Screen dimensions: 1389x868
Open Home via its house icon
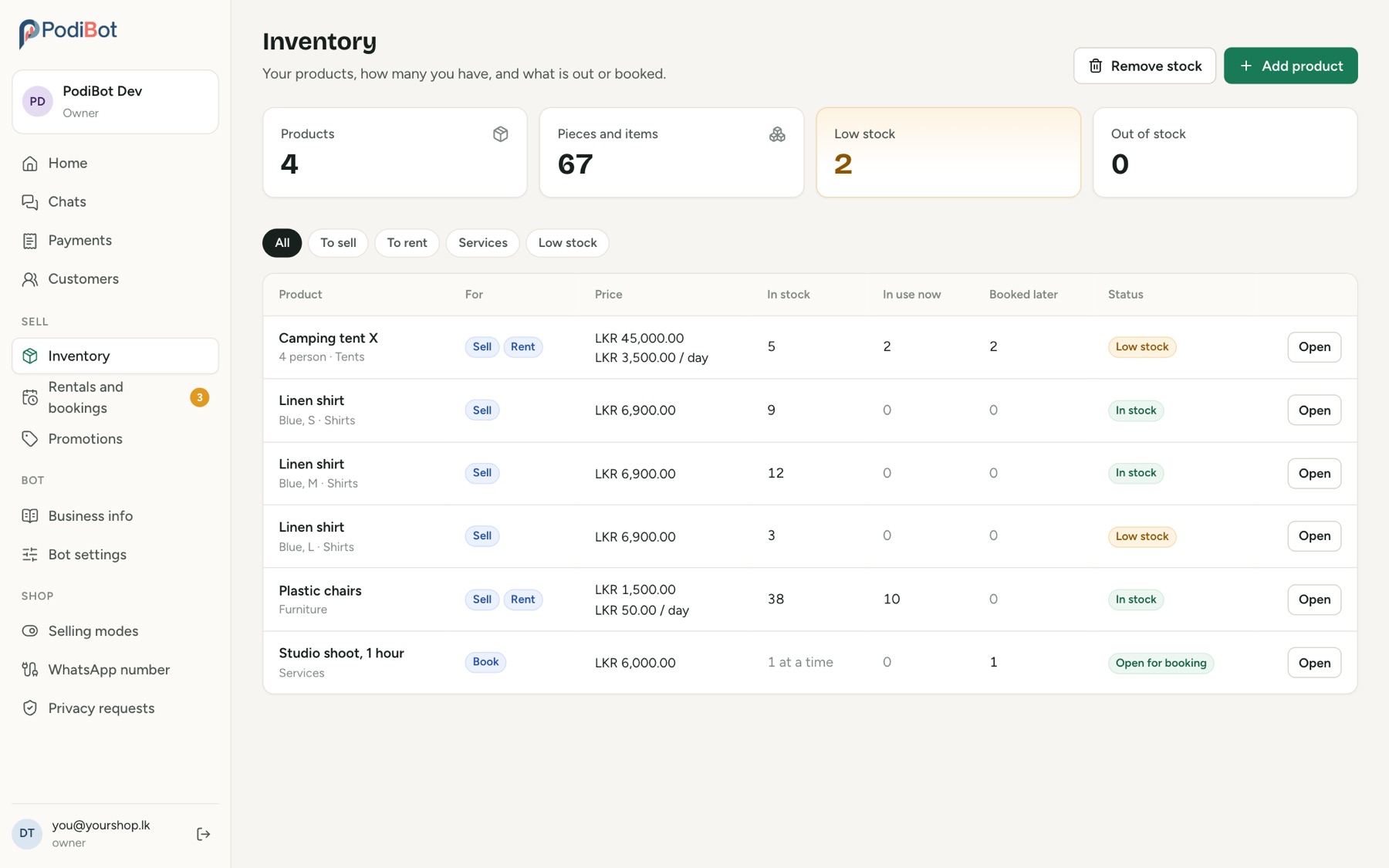(30, 164)
